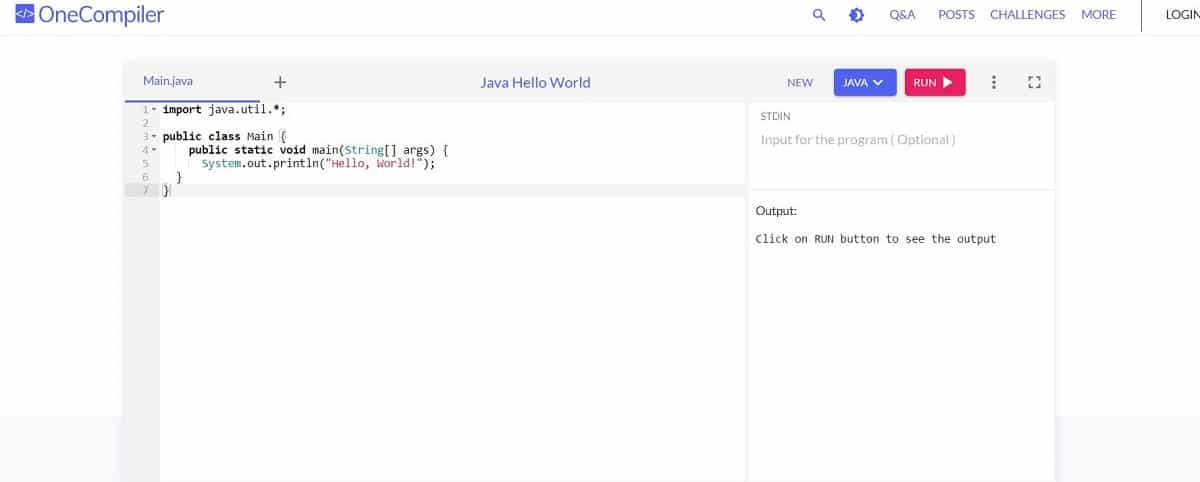Image resolution: width=1200 pixels, height=482 pixels.
Task: Click the Output: label
Action: pyautogui.click(x=776, y=211)
